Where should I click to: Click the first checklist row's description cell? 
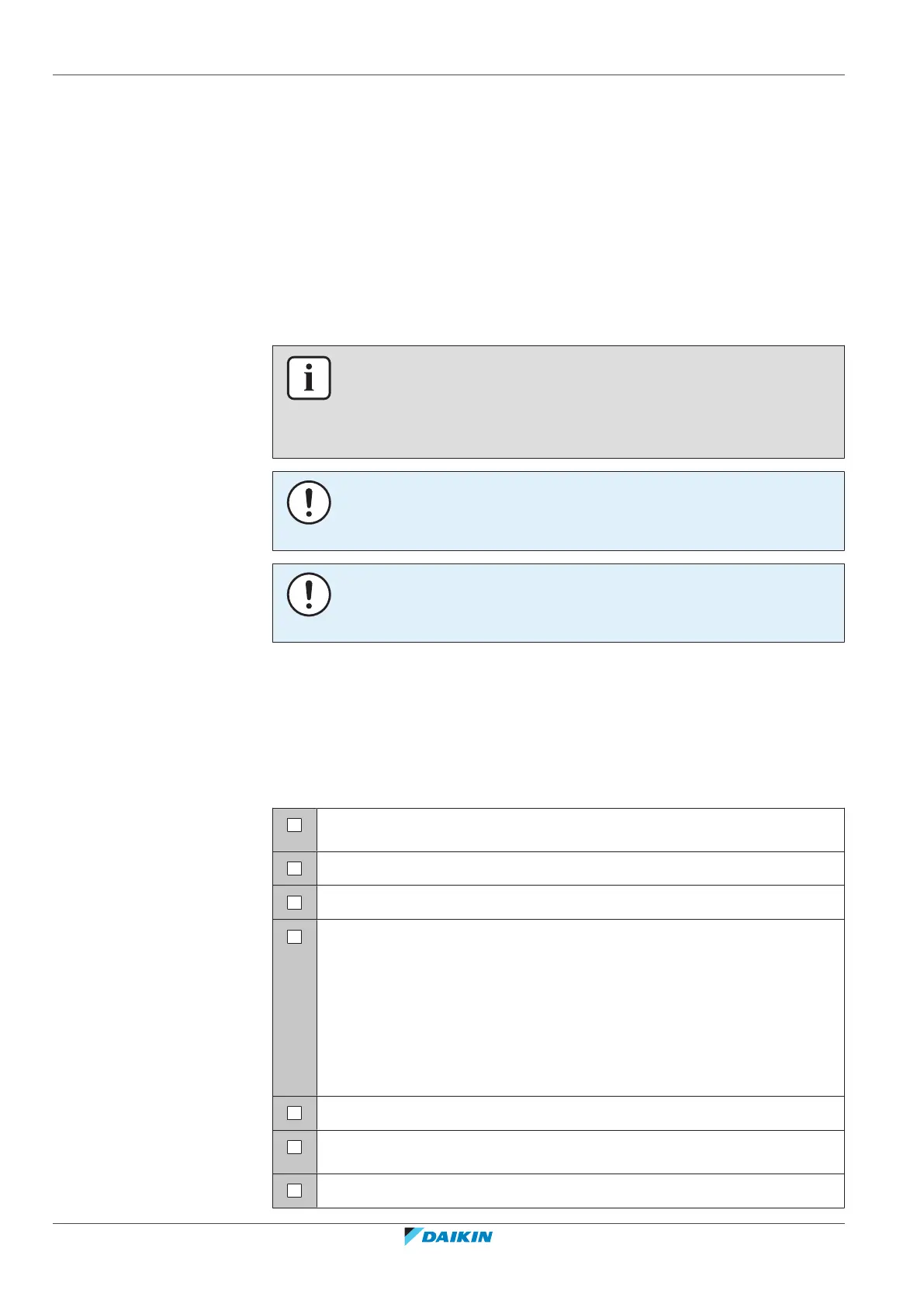580,830
